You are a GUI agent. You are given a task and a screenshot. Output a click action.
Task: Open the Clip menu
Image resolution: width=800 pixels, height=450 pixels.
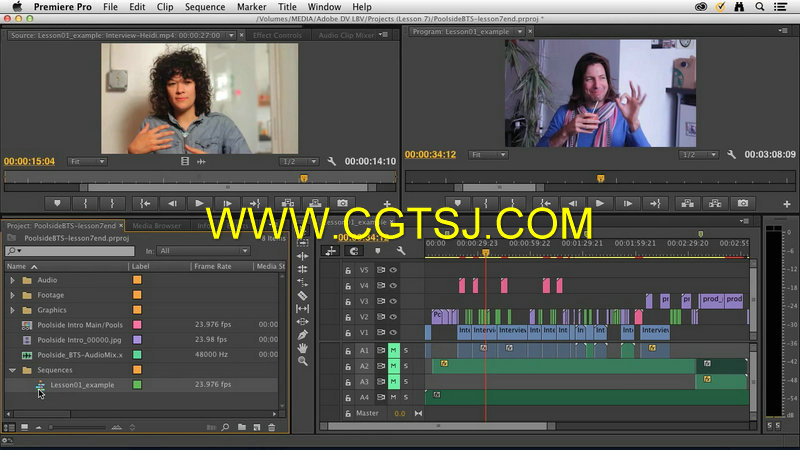tap(165, 7)
